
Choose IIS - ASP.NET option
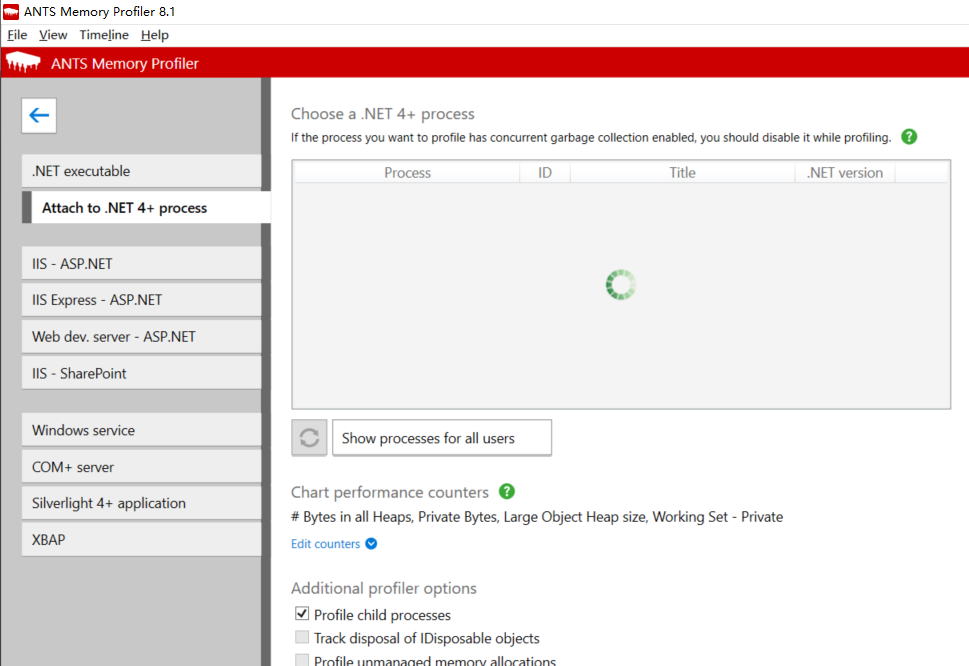click(142, 264)
